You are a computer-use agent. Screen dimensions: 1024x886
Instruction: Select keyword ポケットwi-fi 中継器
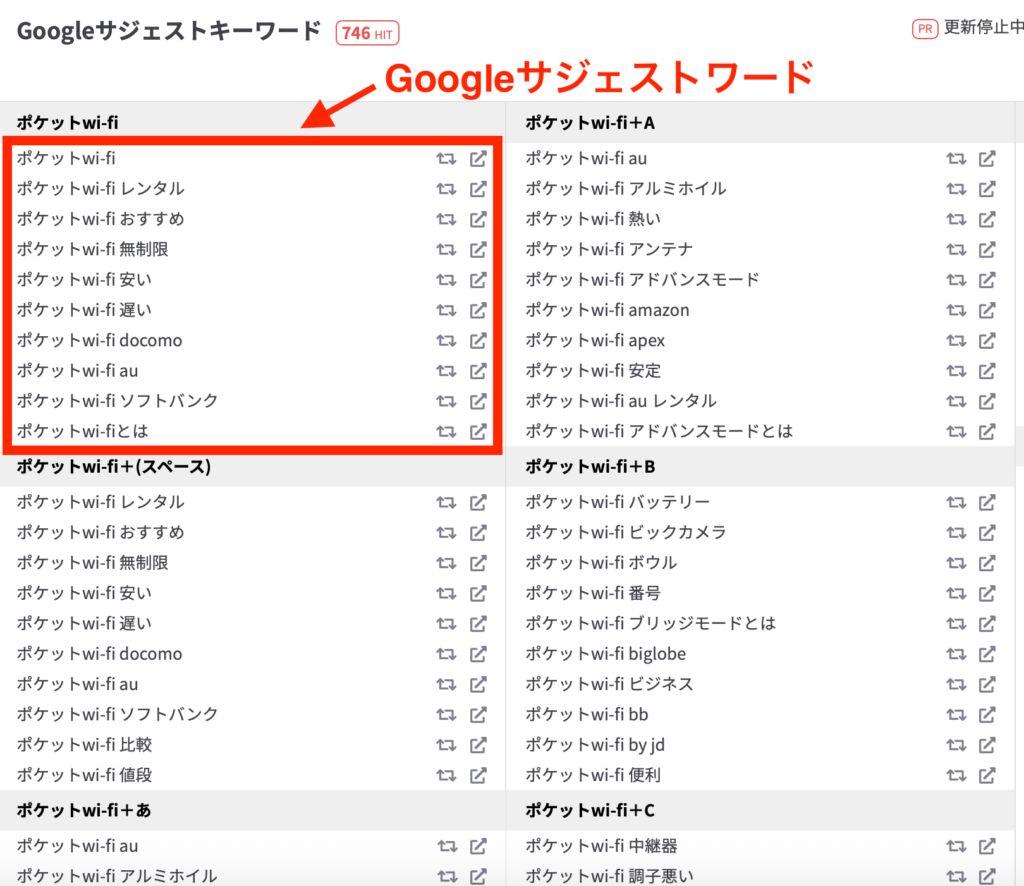pyautogui.click(x=601, y=846)
